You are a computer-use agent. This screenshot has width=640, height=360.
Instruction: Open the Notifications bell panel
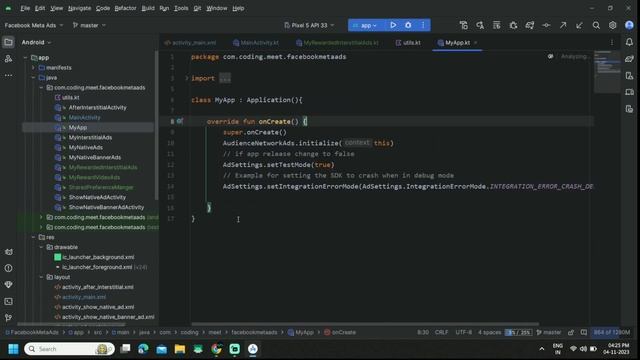pyautogui.click(x=629, y=42)
